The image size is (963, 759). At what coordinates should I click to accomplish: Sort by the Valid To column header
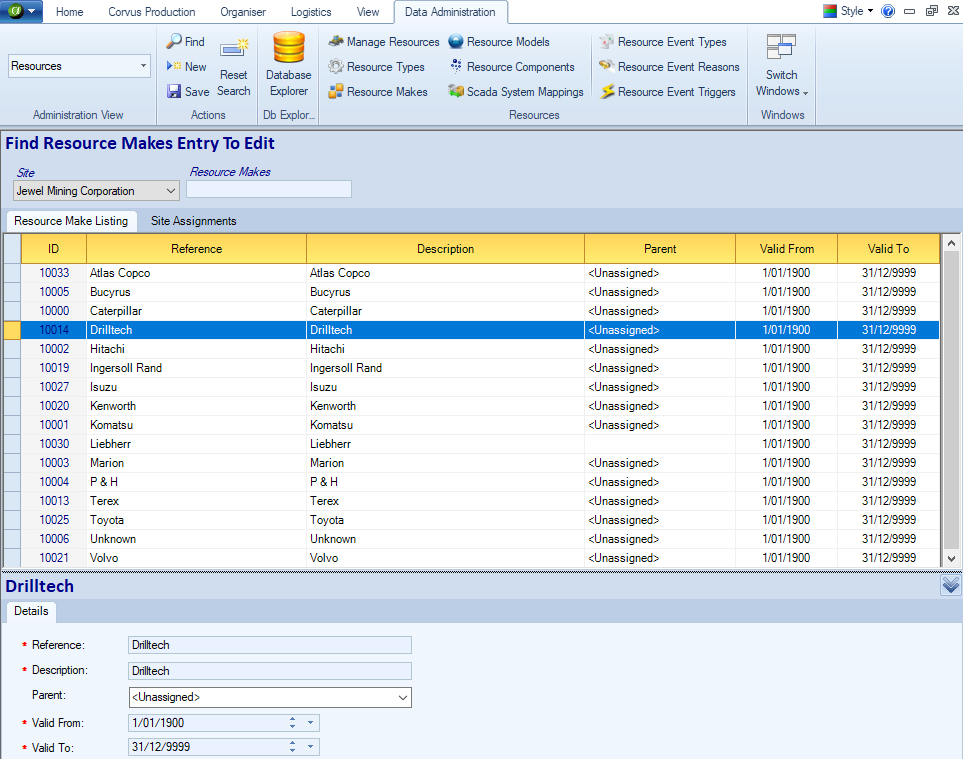(x=888, y=249)
